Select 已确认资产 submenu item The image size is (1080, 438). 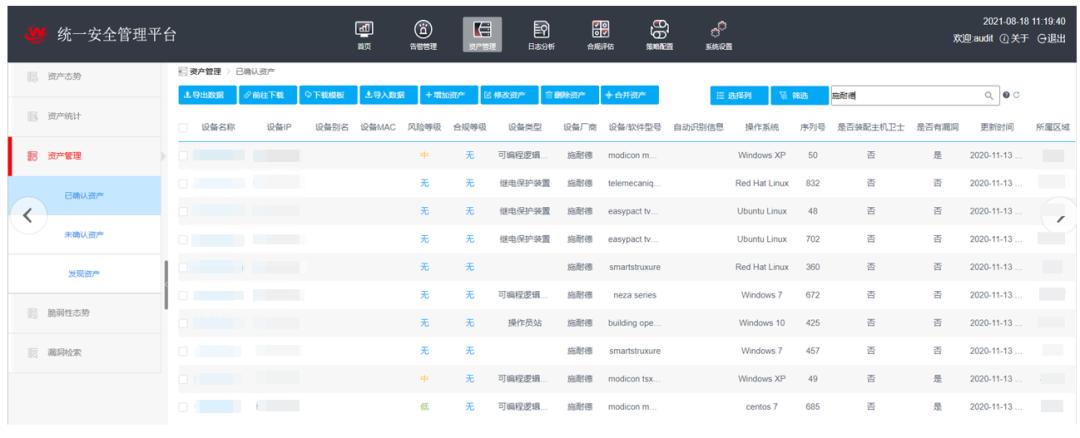[84, 196]
